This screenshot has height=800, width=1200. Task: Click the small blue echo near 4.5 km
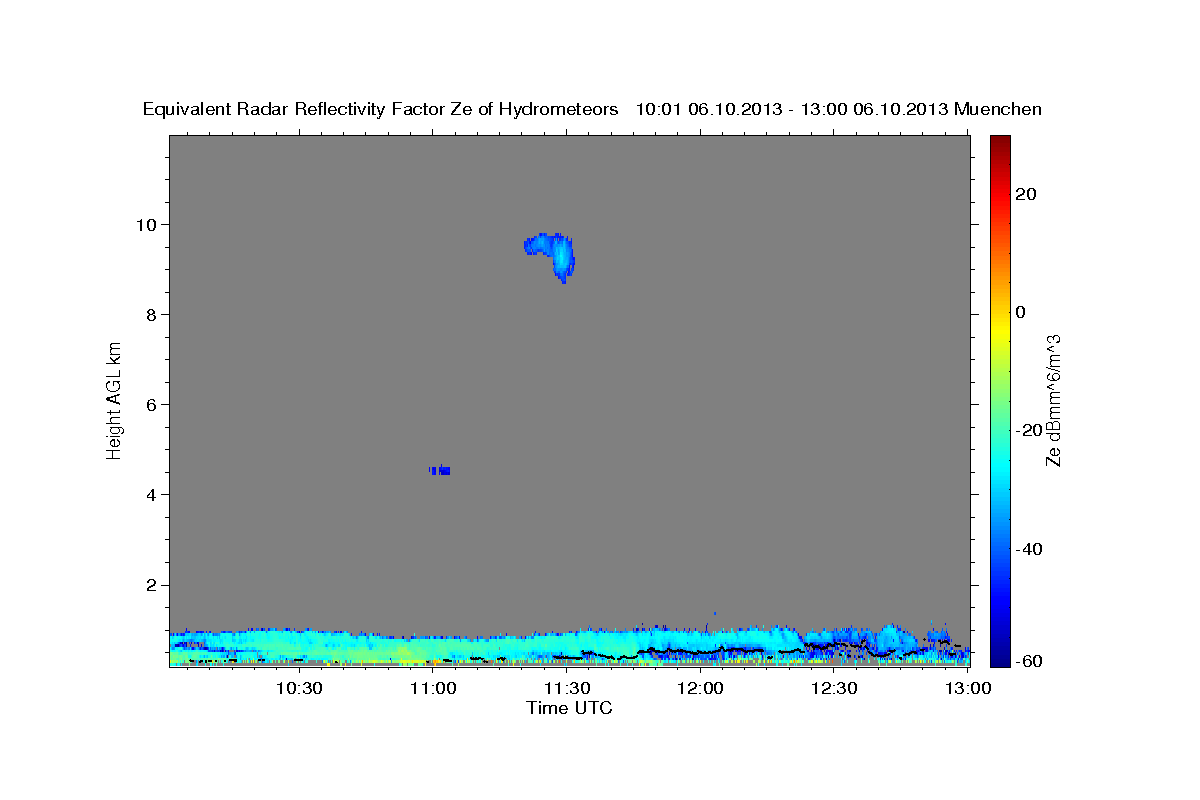[x=440, y=470]
